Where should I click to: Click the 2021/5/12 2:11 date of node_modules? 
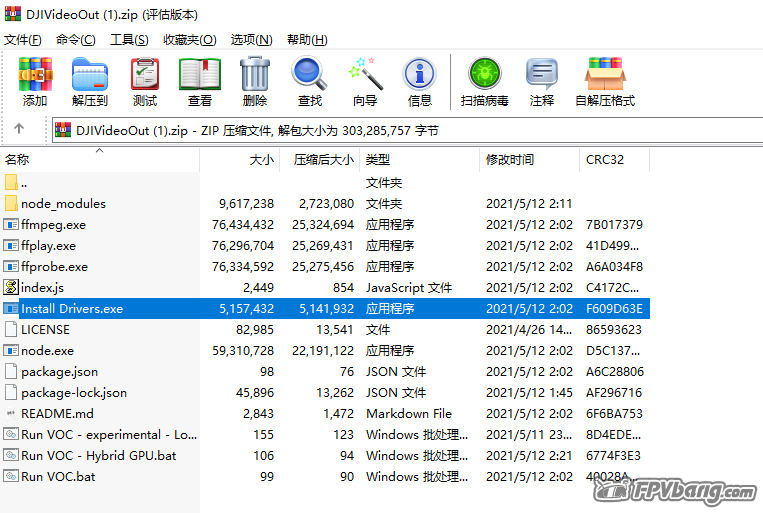(529, 203)
